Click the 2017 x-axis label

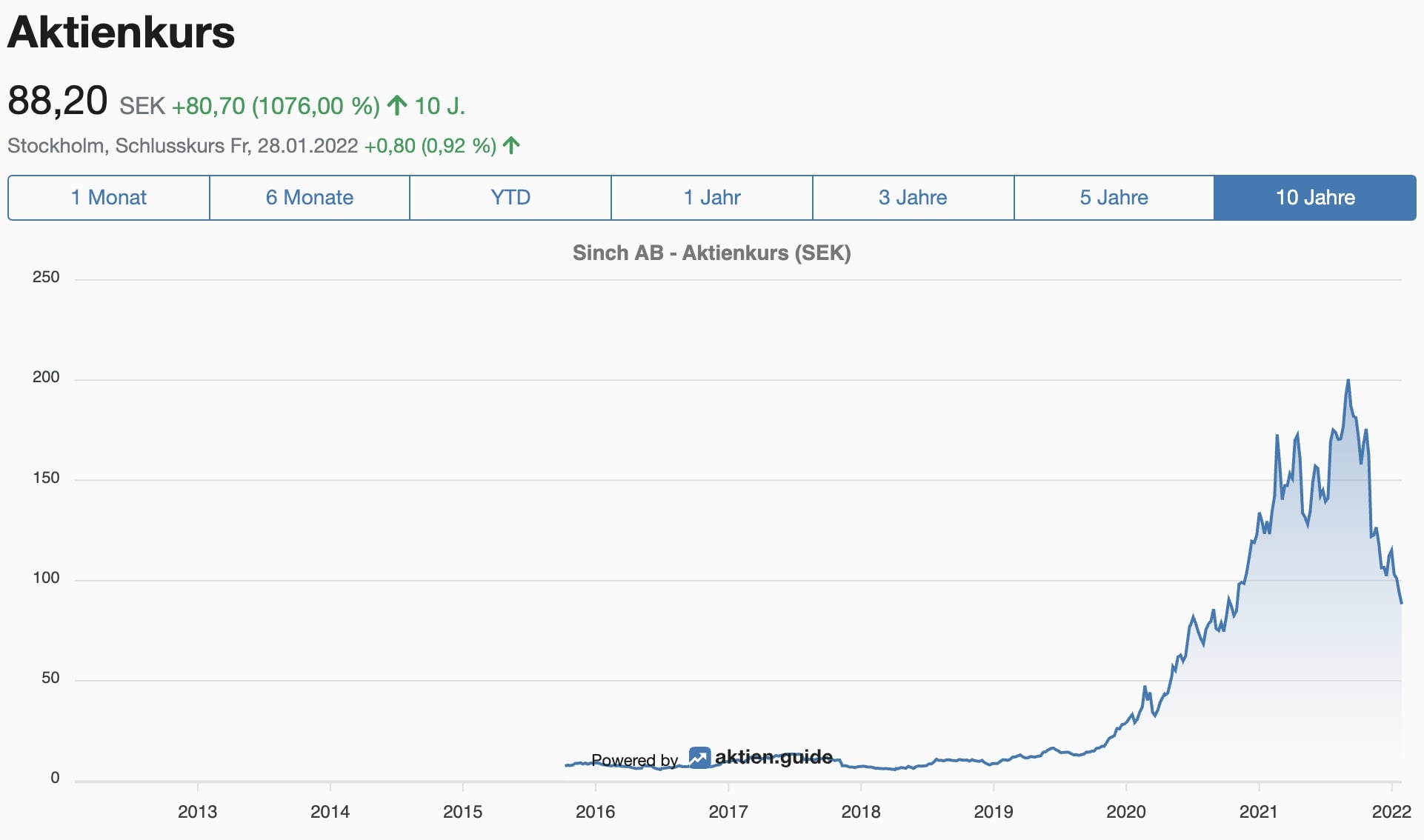point(728,812)
